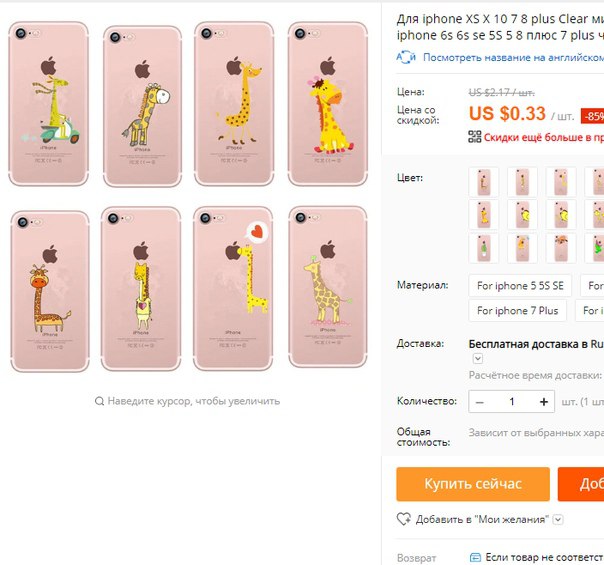604x565 pixels.
Task: Decrease quantity with minus button
Action: click(480, 402)
